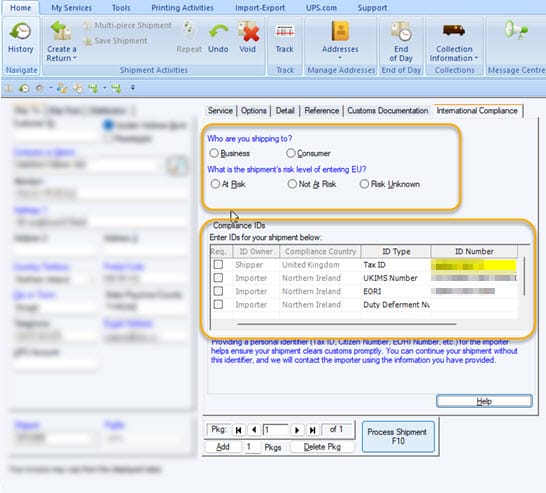Click the Delete Pkg button
This screenshot has height=493, width=546.
[322, 447]
